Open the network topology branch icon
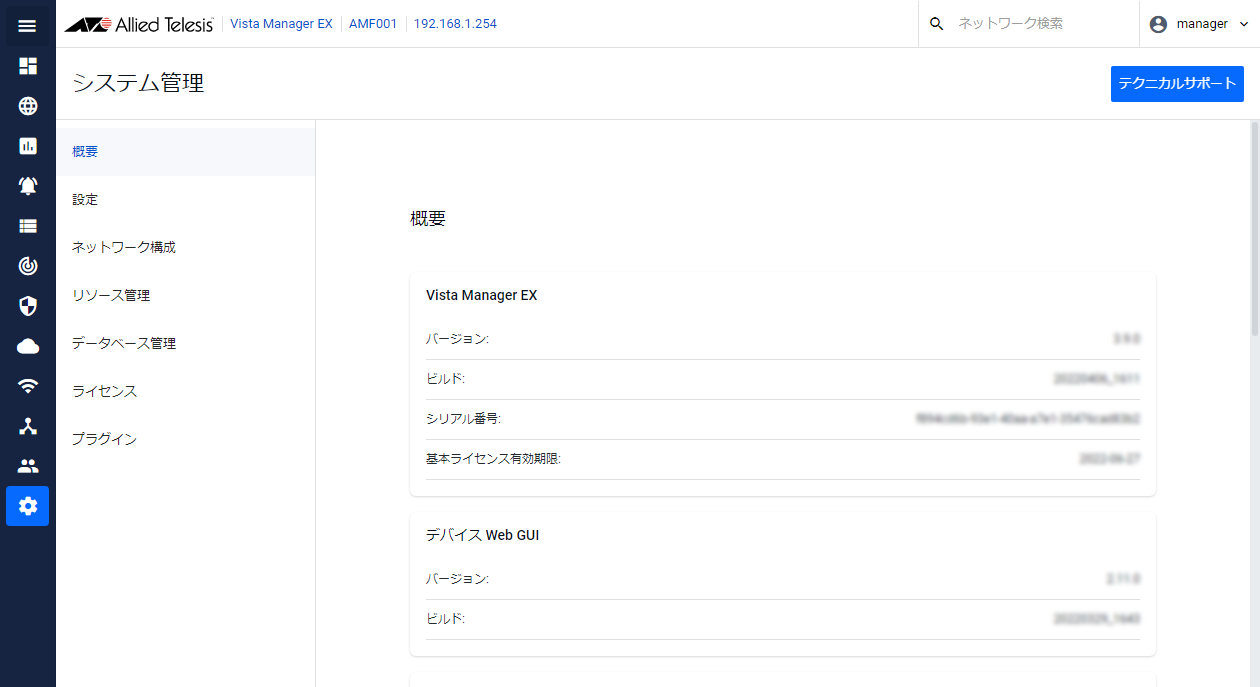The width and height of the screenshot is (1260, 687). pos(28,426)
